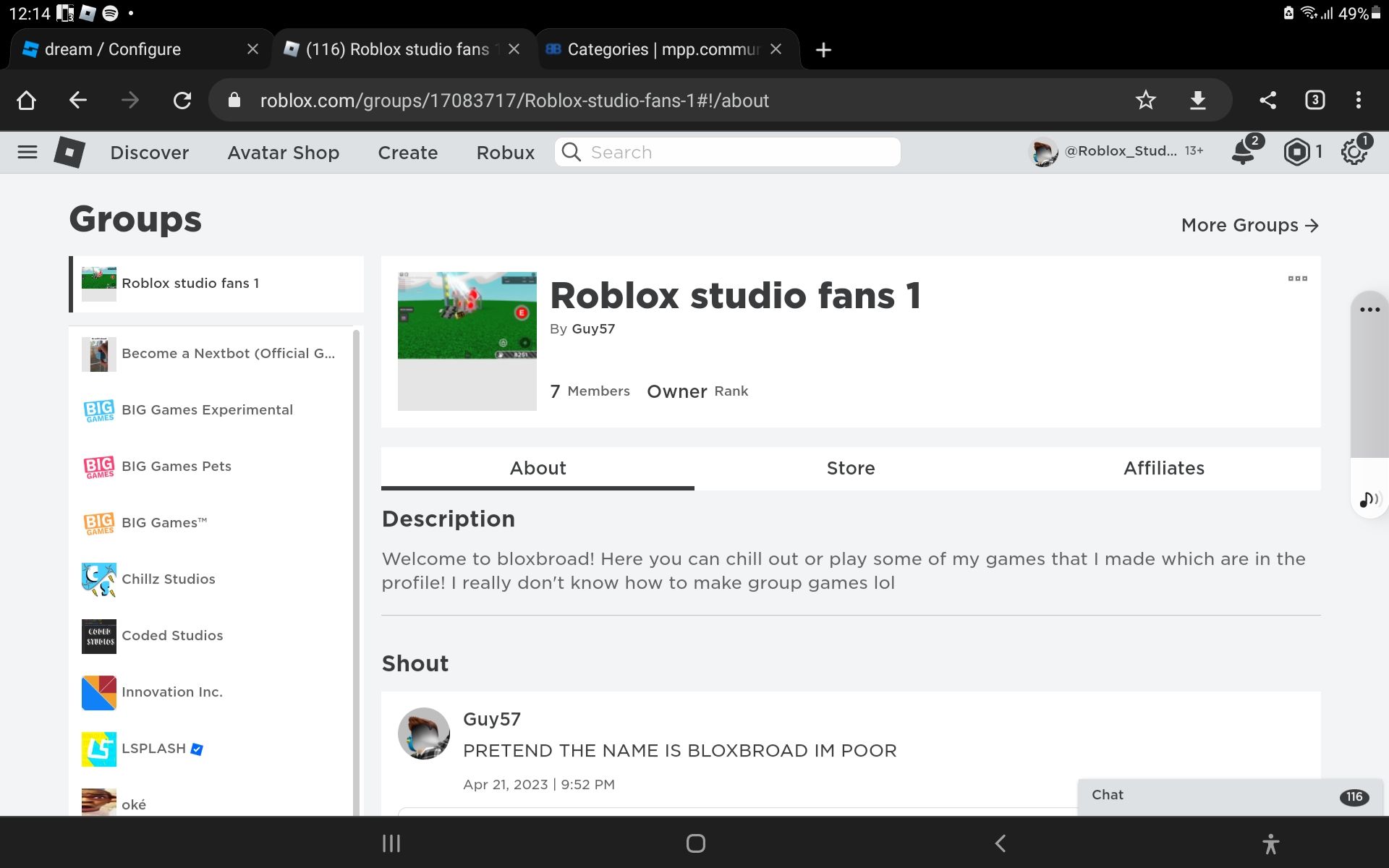Click the search magnifier icon
The height and width of the screenshot is (868, 1389).
572,152
